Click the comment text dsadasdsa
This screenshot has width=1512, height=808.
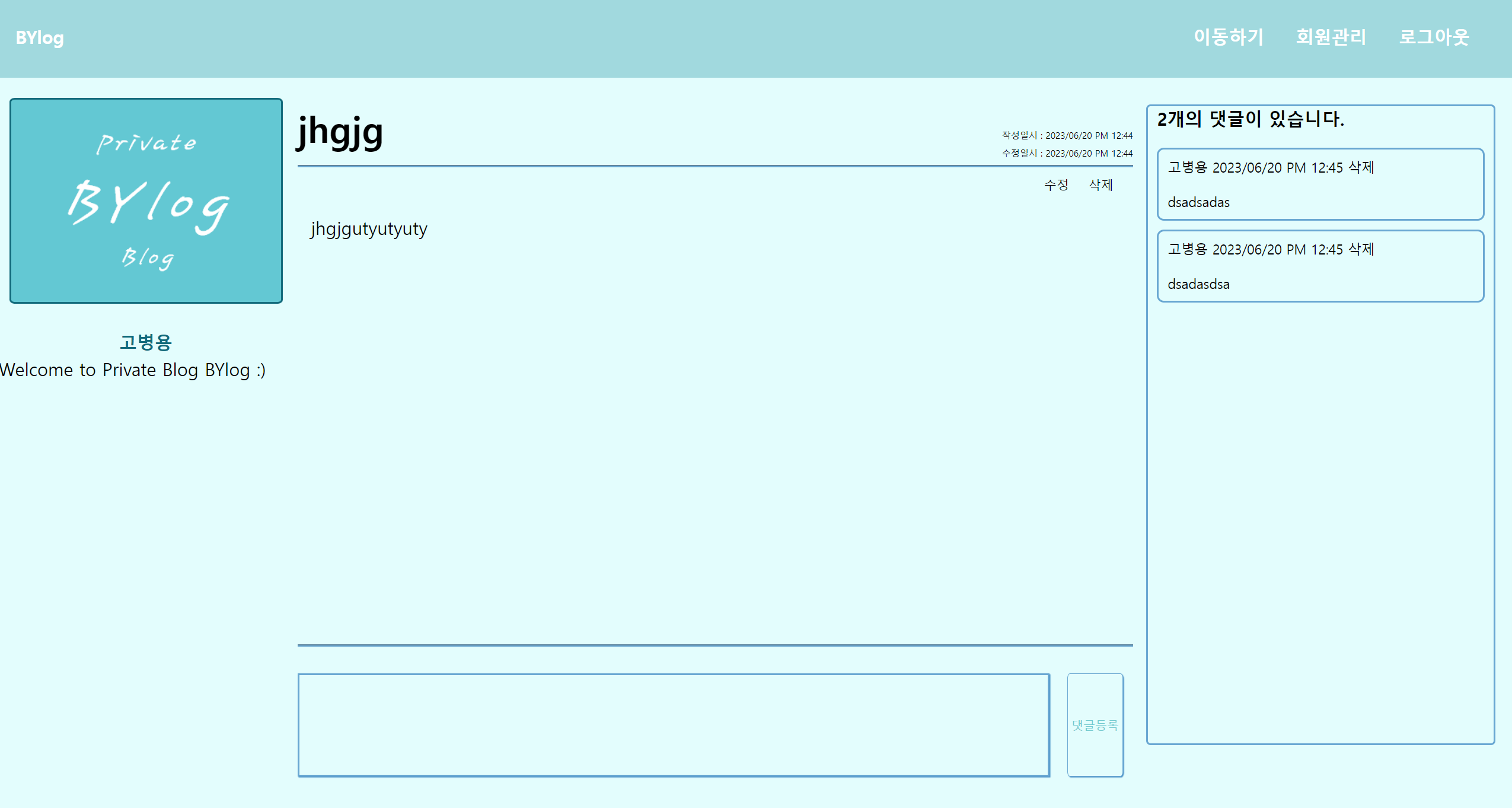click(1198, 284)
